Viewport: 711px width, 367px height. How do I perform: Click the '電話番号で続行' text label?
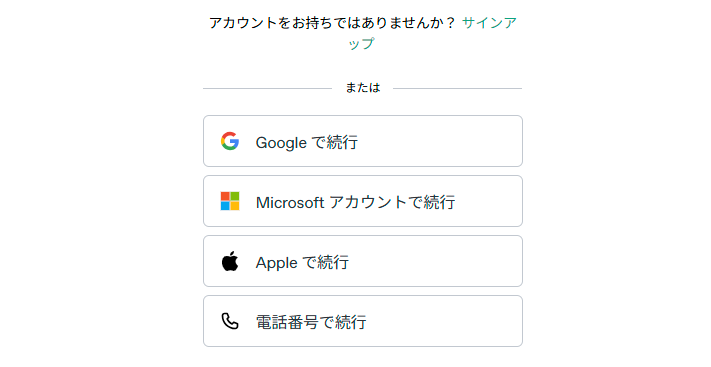(x=311, y=323)
